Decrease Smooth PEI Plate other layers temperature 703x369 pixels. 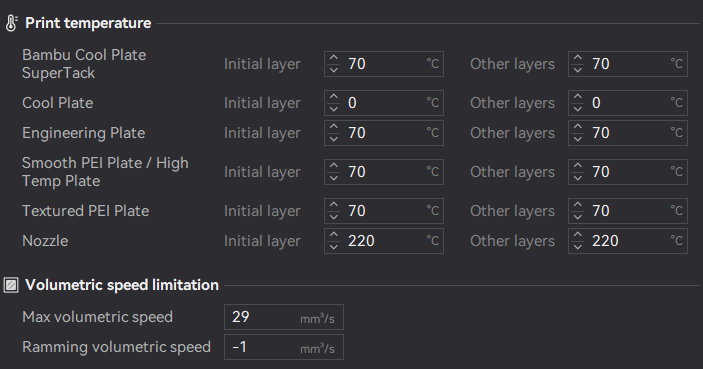click(x=577, y=178)
